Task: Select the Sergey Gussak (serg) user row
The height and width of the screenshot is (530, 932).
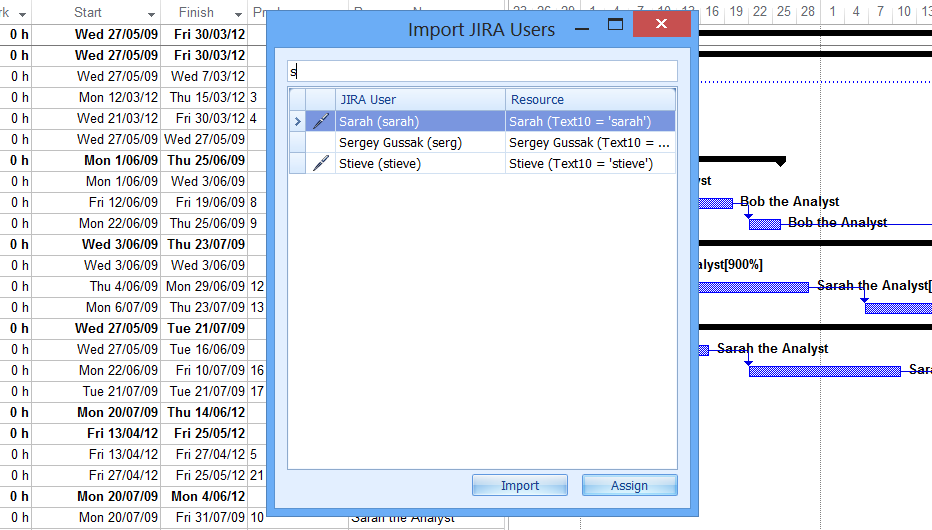Action: click(x=420, y=143)
